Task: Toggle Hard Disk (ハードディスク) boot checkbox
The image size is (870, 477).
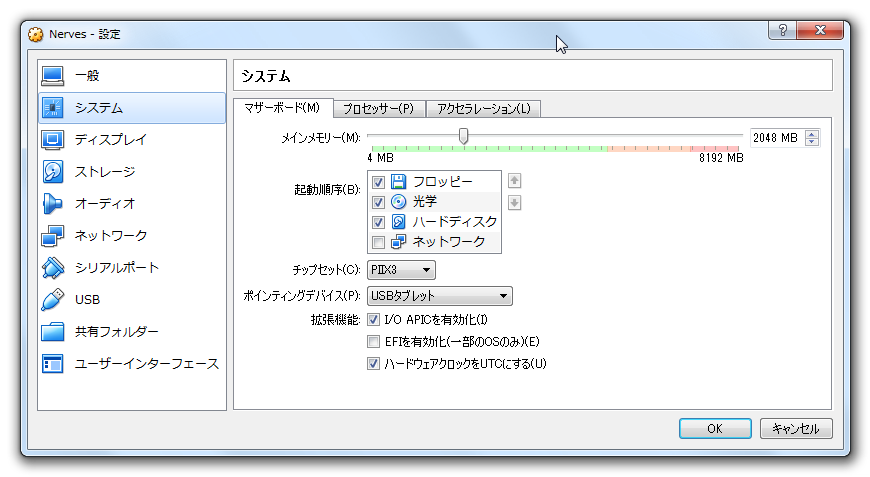Action: (378, 222)
